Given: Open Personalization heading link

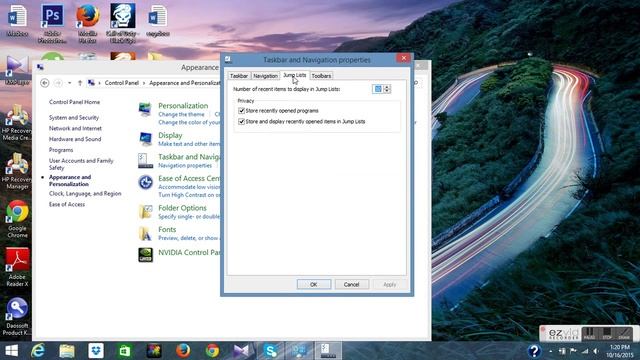Looking at the screenshot, I should pos(183,106).
